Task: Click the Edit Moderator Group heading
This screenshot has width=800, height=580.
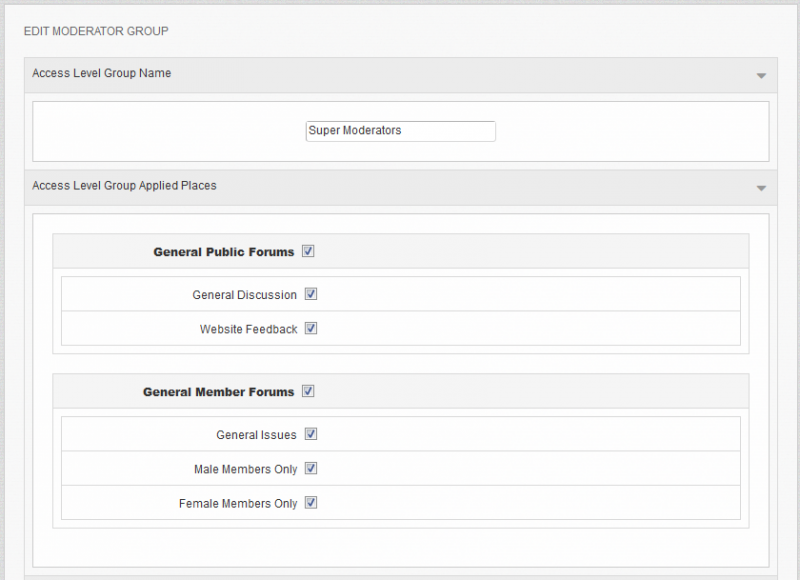Action: pyautogui.click(x=96, y=31)
